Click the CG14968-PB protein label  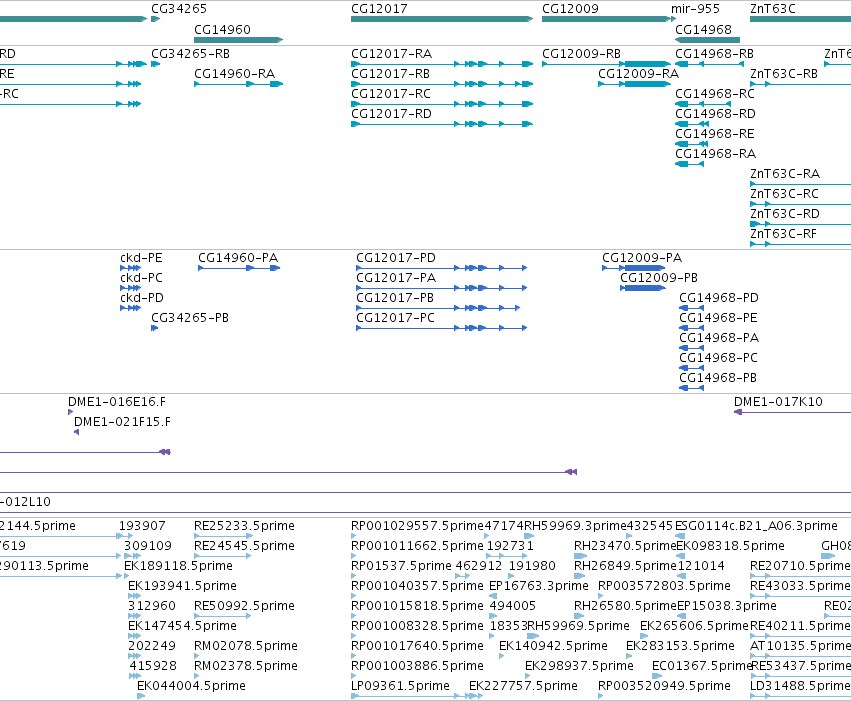[x=718, y=378]
